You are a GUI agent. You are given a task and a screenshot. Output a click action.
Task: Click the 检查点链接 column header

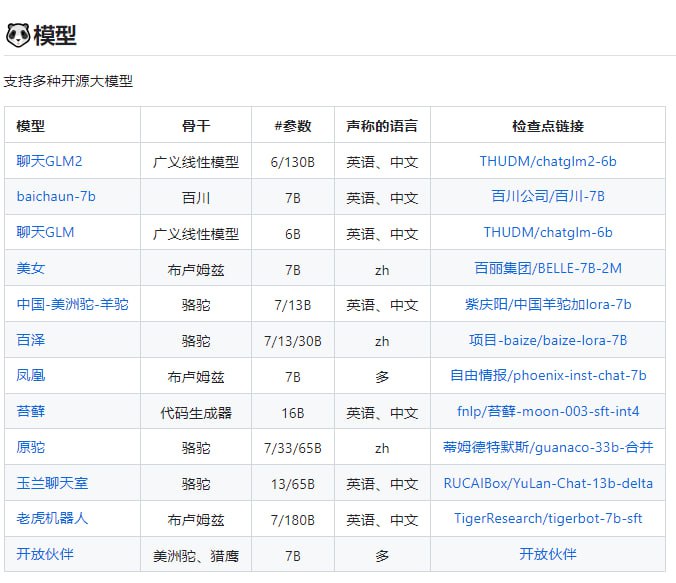coord(548,126)
